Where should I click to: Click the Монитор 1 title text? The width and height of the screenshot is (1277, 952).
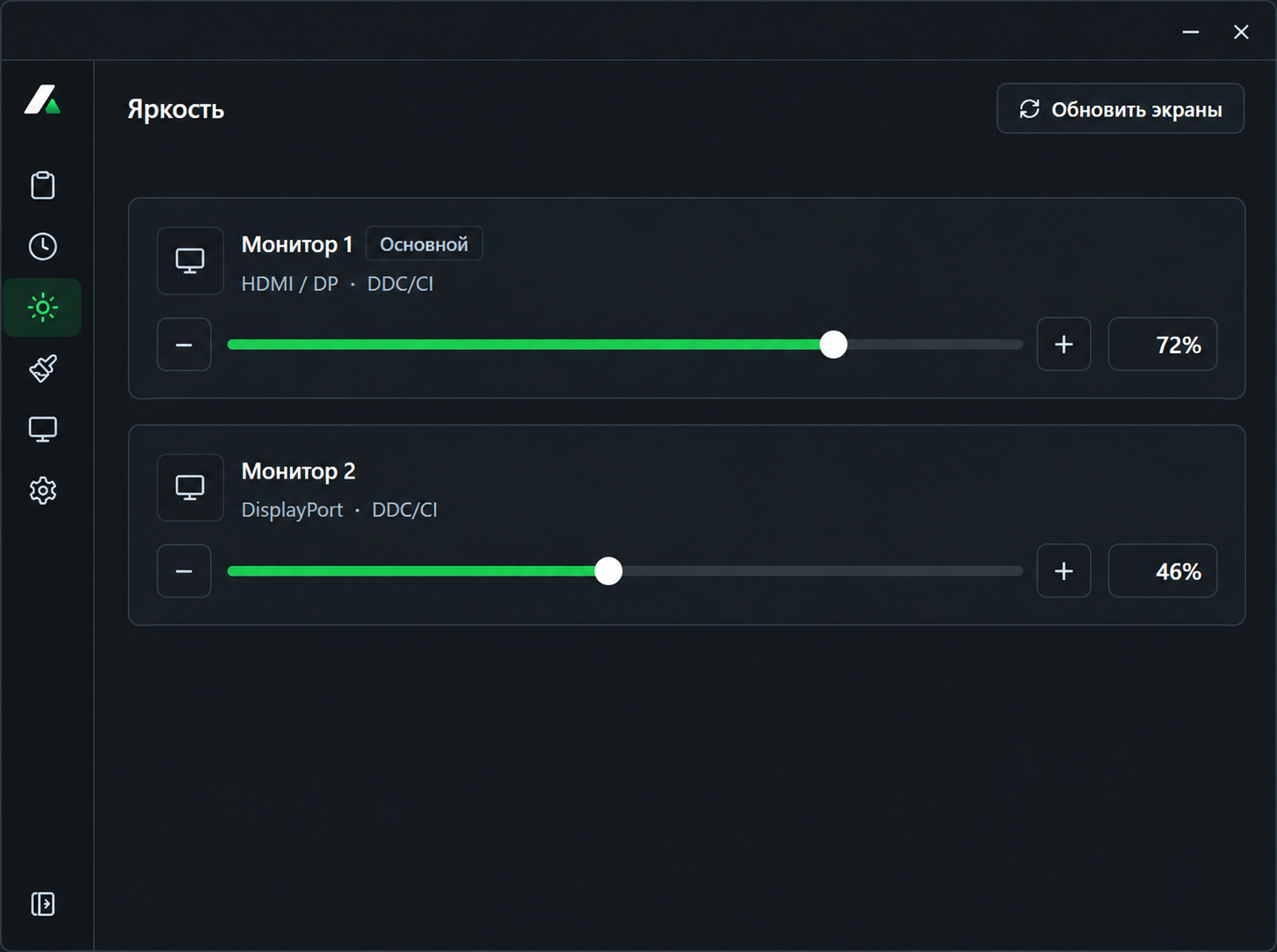coord(297,244)
